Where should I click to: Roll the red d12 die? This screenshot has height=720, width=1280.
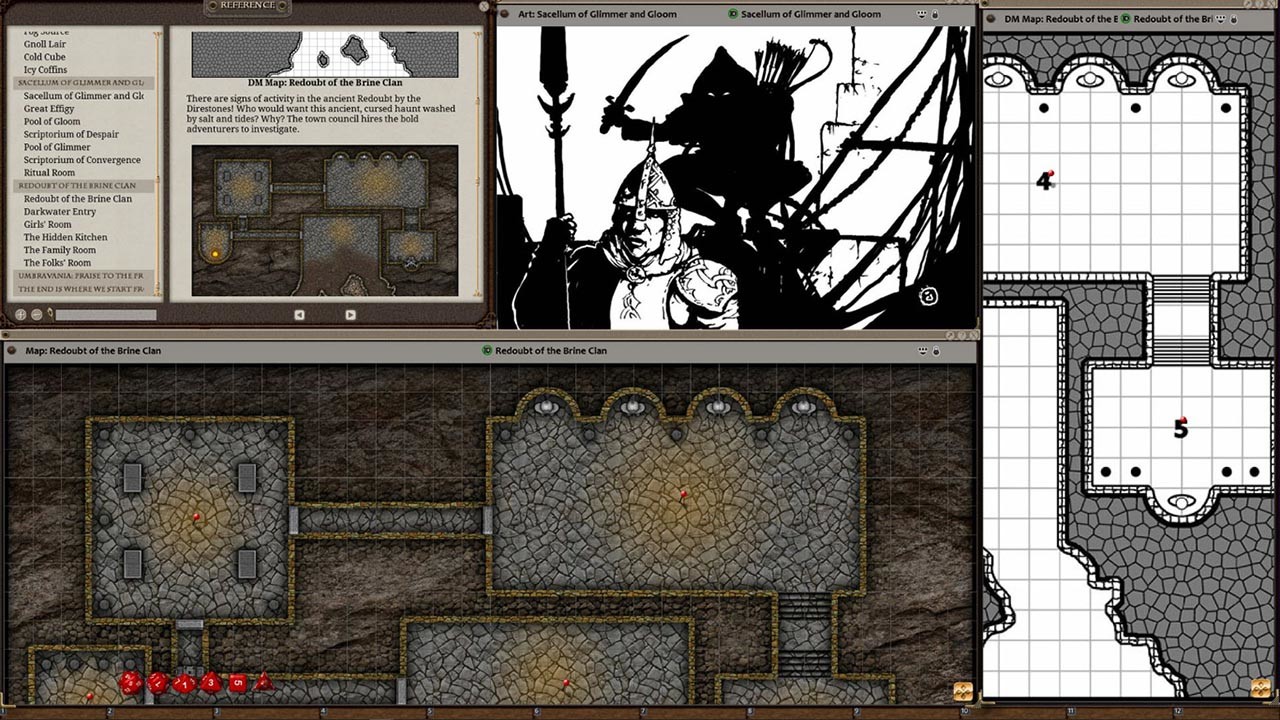157,683
